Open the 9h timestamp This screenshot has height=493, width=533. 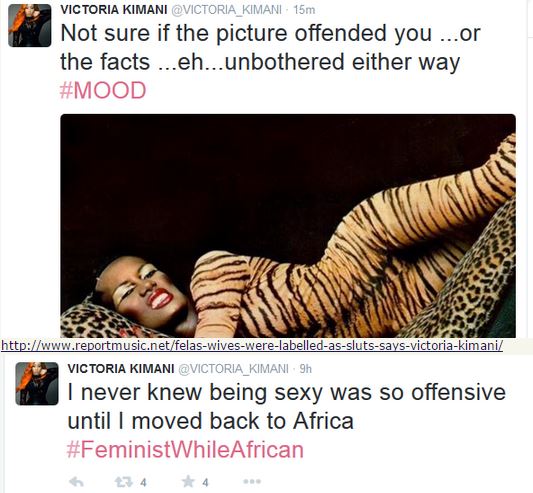click(305, 369)
